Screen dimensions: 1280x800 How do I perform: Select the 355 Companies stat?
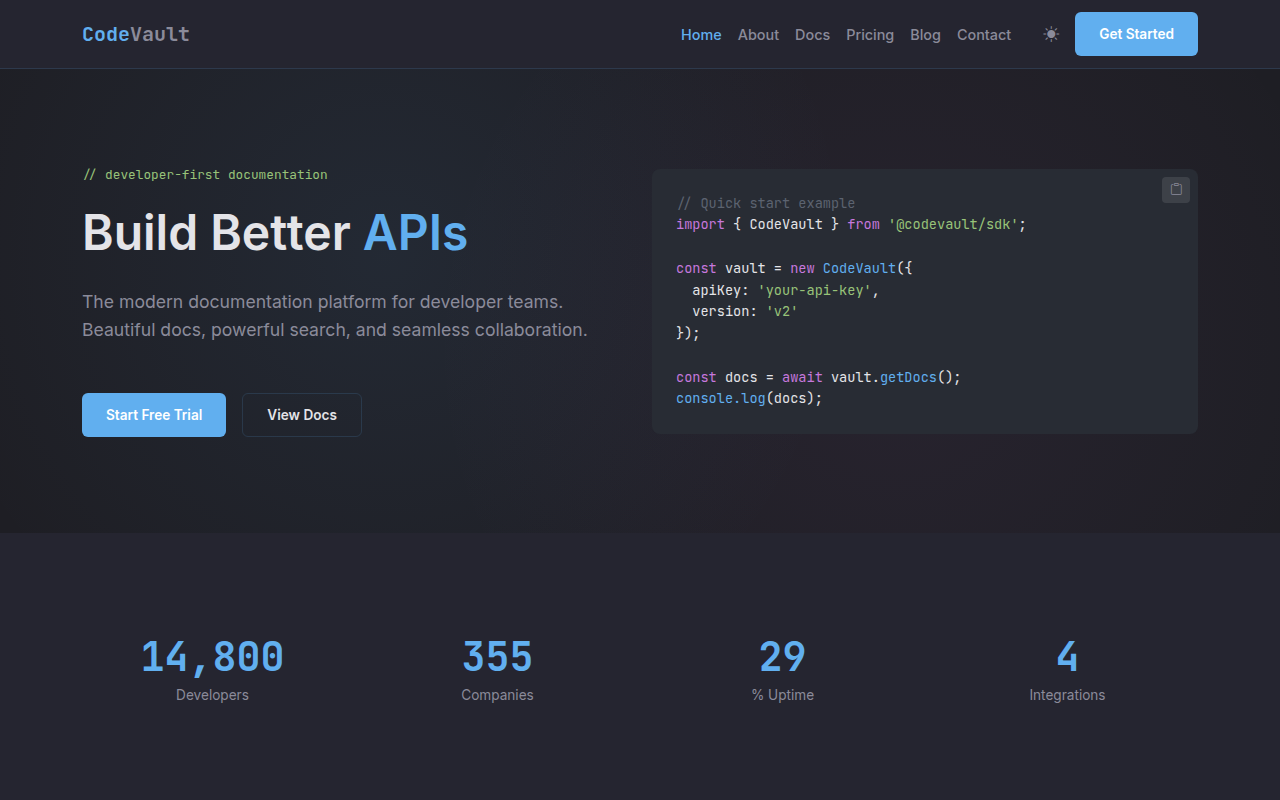[497, 668]
